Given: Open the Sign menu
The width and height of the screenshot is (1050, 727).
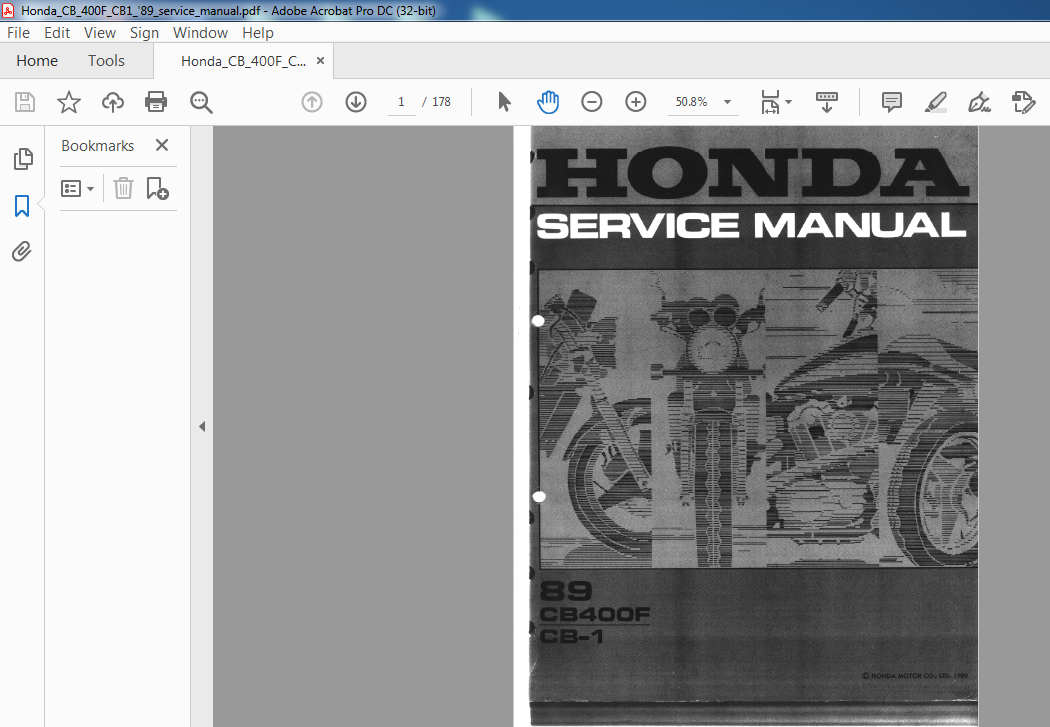Looking at the screenshot, I should click(x=144, y=33).
